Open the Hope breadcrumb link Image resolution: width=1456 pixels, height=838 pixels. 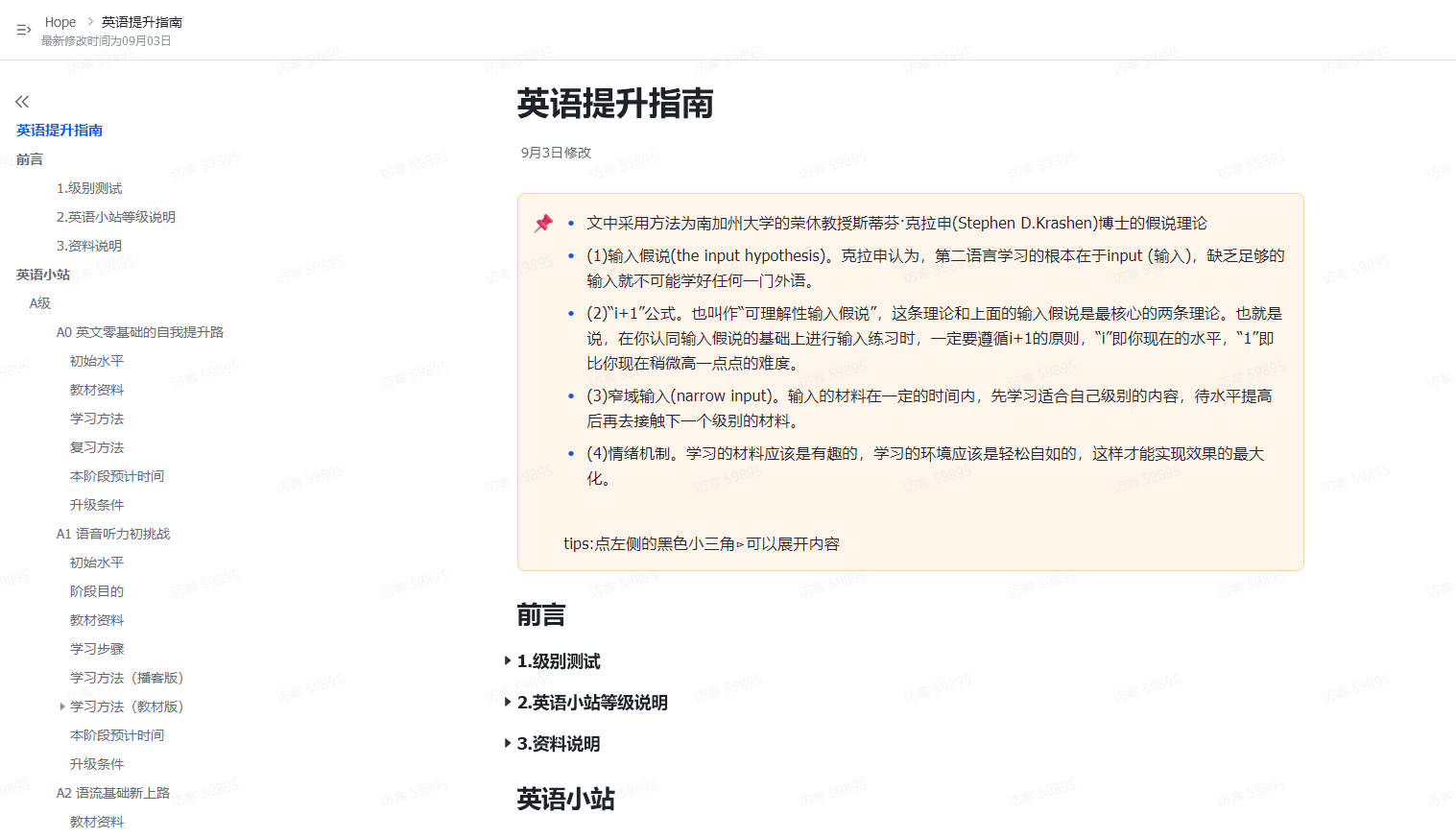60,22
